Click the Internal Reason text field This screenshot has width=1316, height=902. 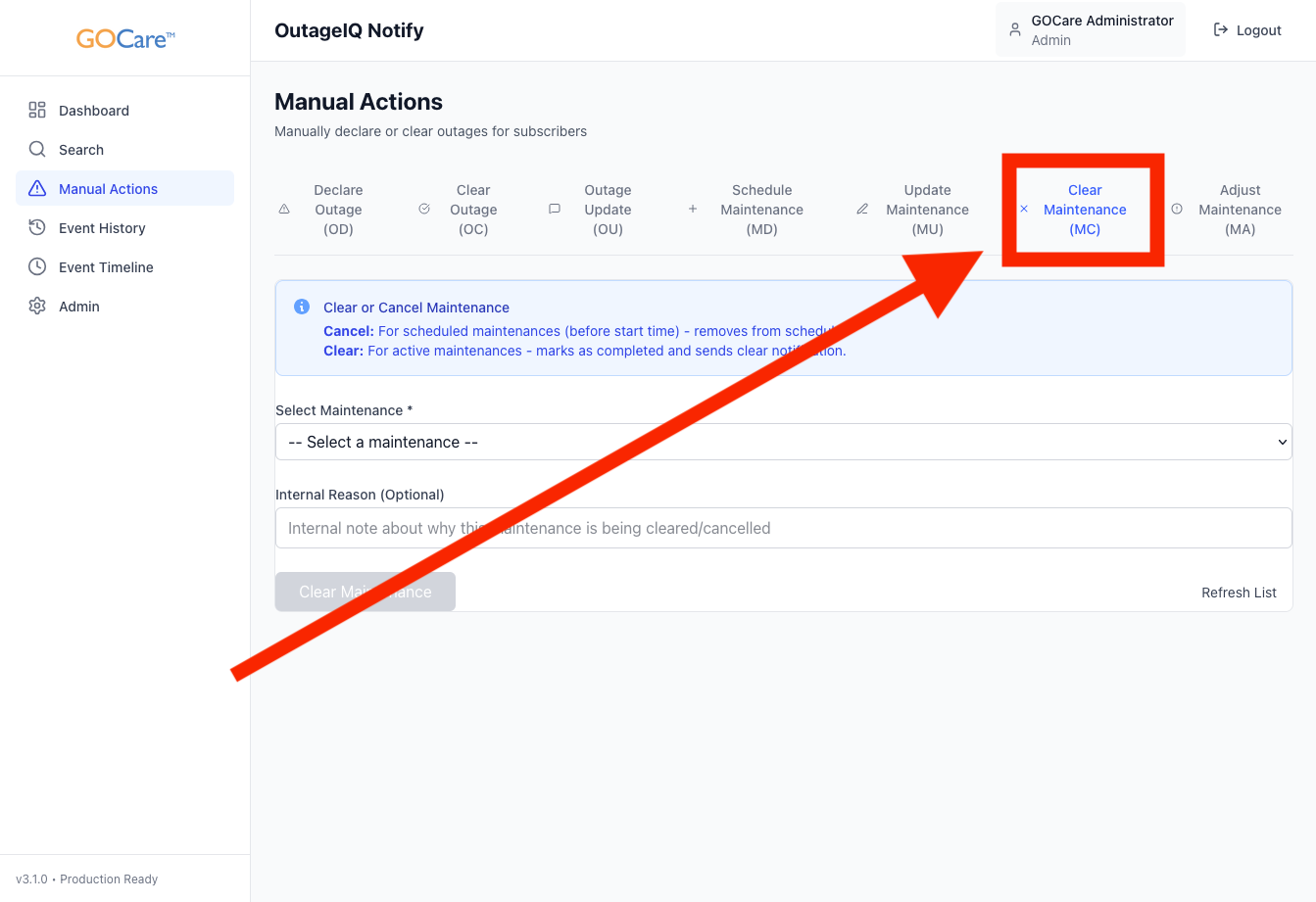click(x=782, y=528)
